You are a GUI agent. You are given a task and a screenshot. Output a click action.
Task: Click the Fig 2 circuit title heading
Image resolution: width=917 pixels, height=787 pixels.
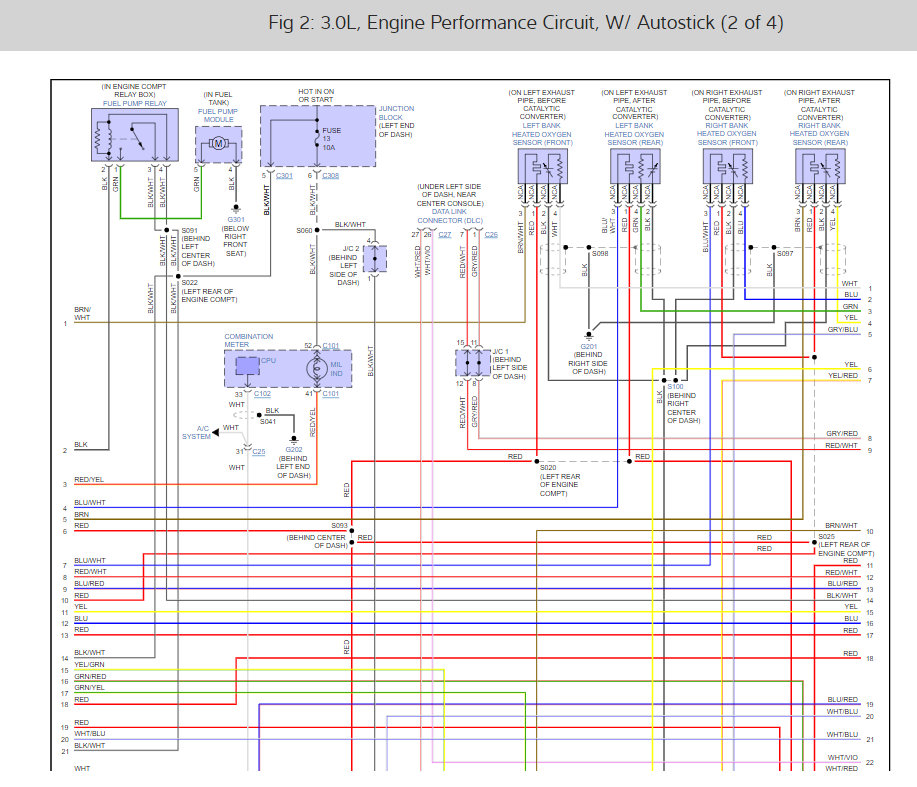tap(525, 23)
